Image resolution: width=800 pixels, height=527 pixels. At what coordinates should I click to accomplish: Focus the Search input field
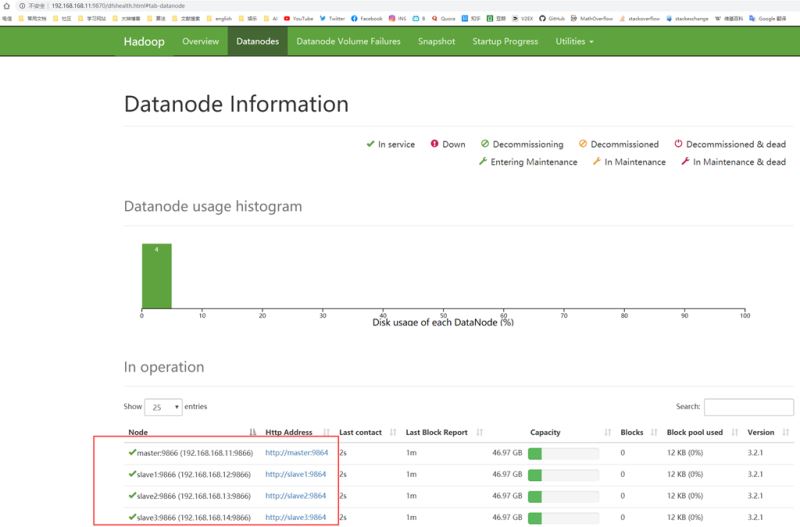click(x=748, y=407)
